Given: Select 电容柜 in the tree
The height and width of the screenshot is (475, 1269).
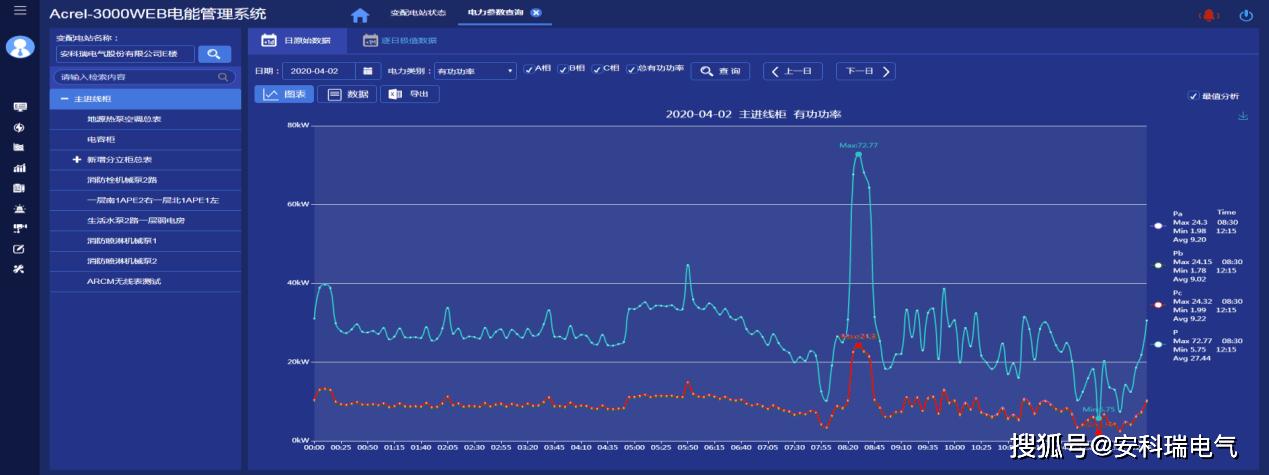Looking at the screenshot, I should click(145, 139).
